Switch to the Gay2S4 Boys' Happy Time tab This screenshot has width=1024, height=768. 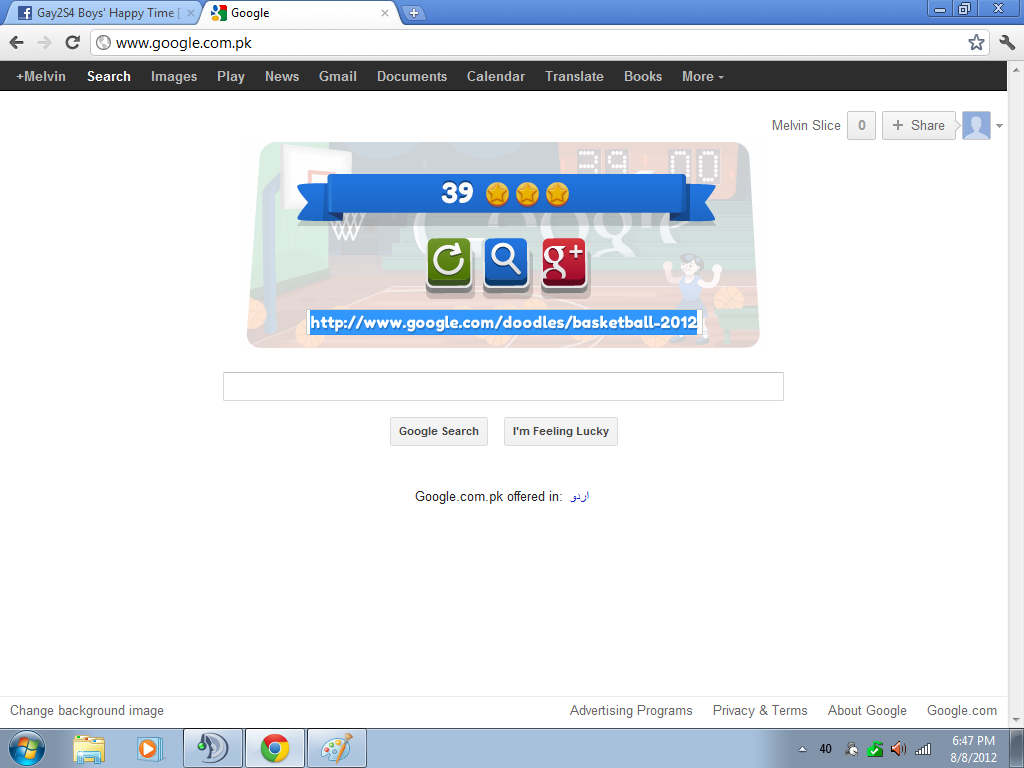tap(104, 13)
